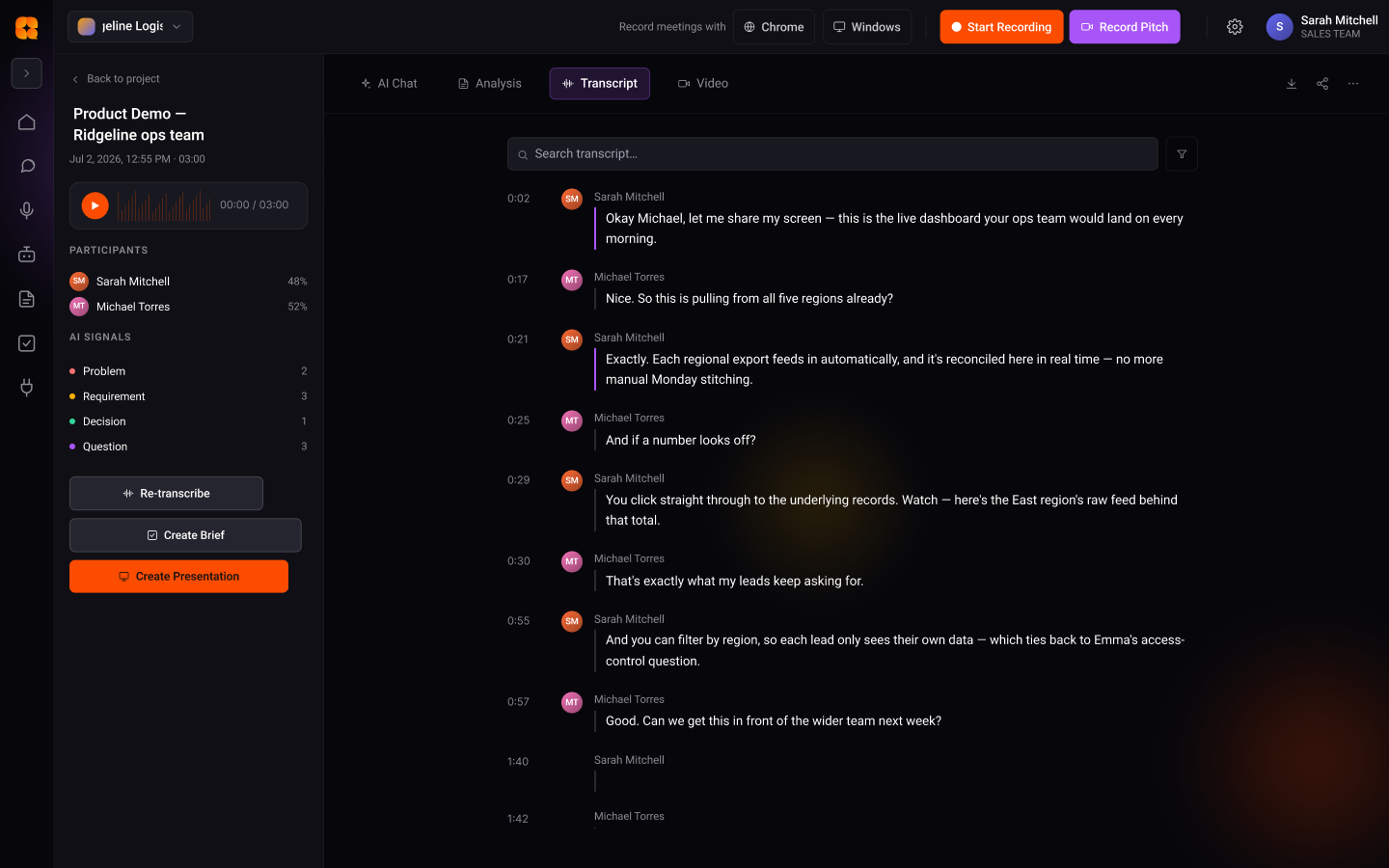
Task: Click Start Recording
Action: (x=1001, y=27)
